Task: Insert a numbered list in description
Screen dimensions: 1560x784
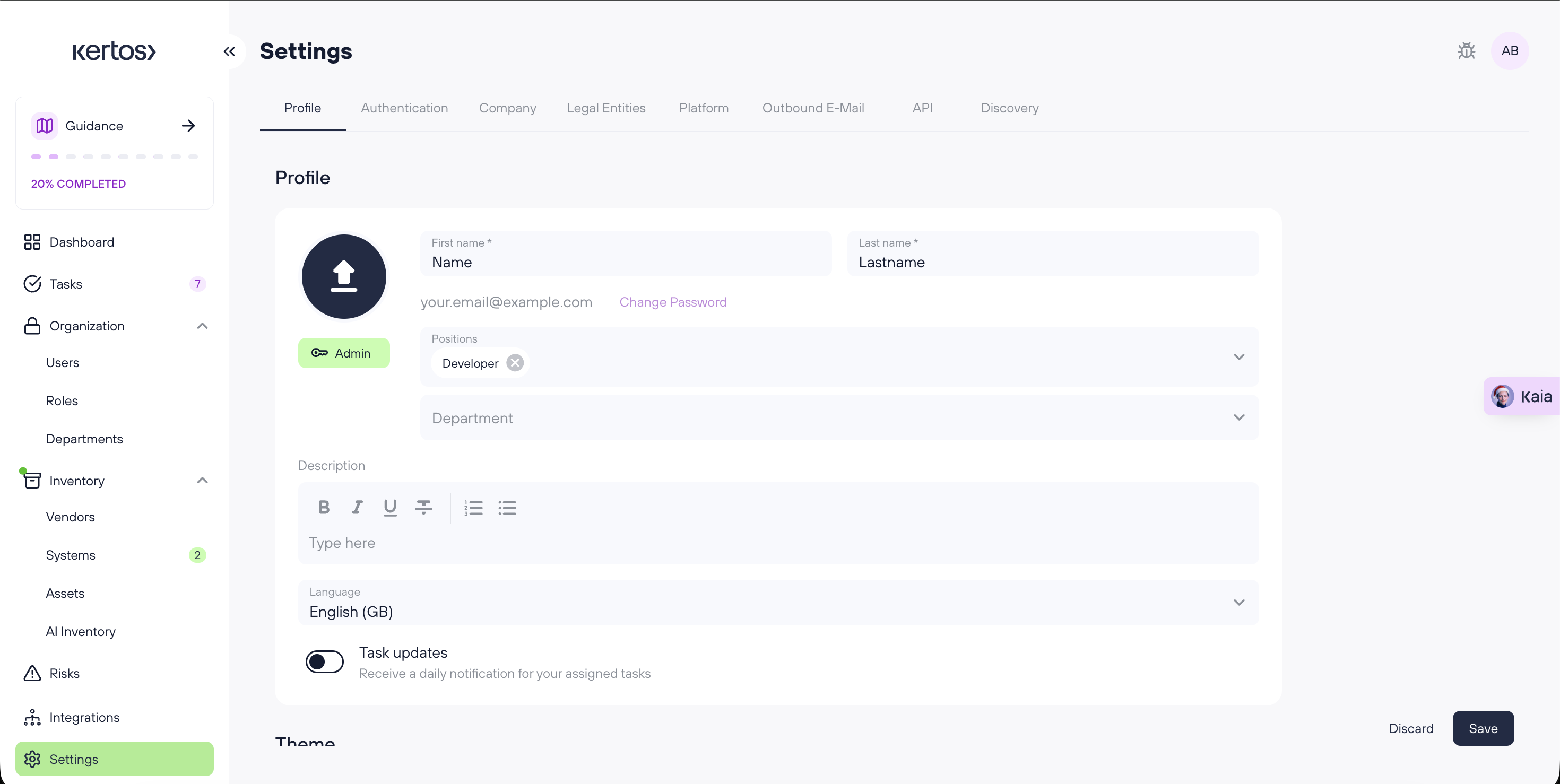Action: point(473,507)
